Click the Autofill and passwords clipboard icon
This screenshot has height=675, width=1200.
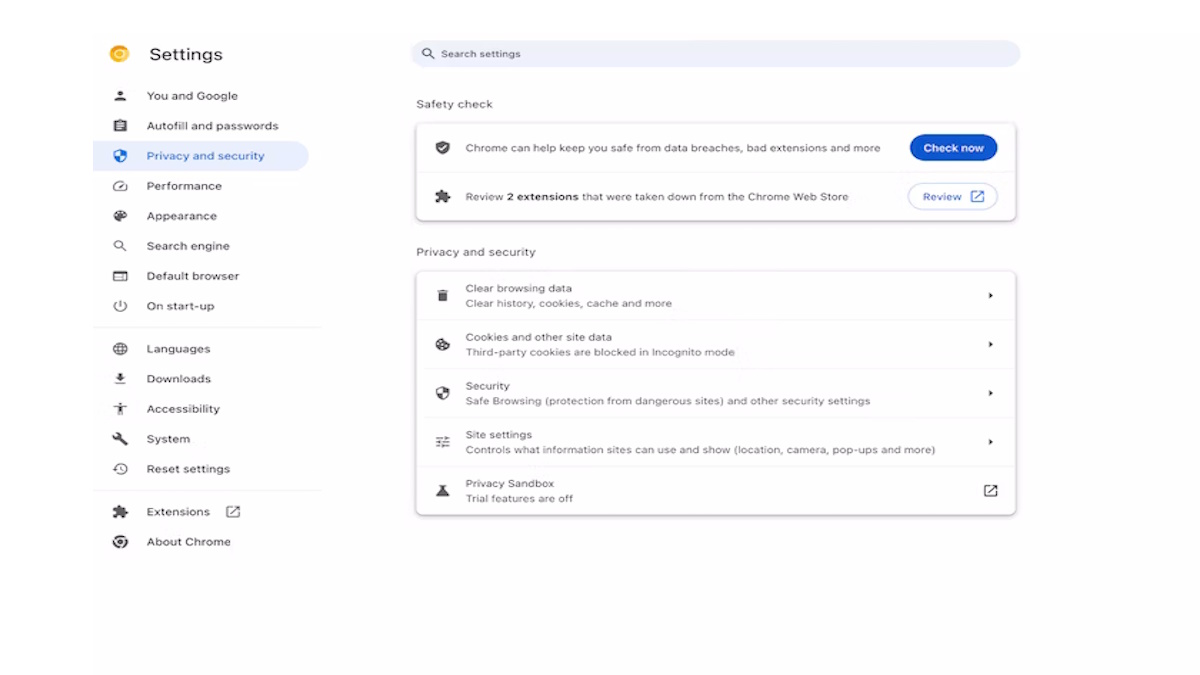(120, 126)
